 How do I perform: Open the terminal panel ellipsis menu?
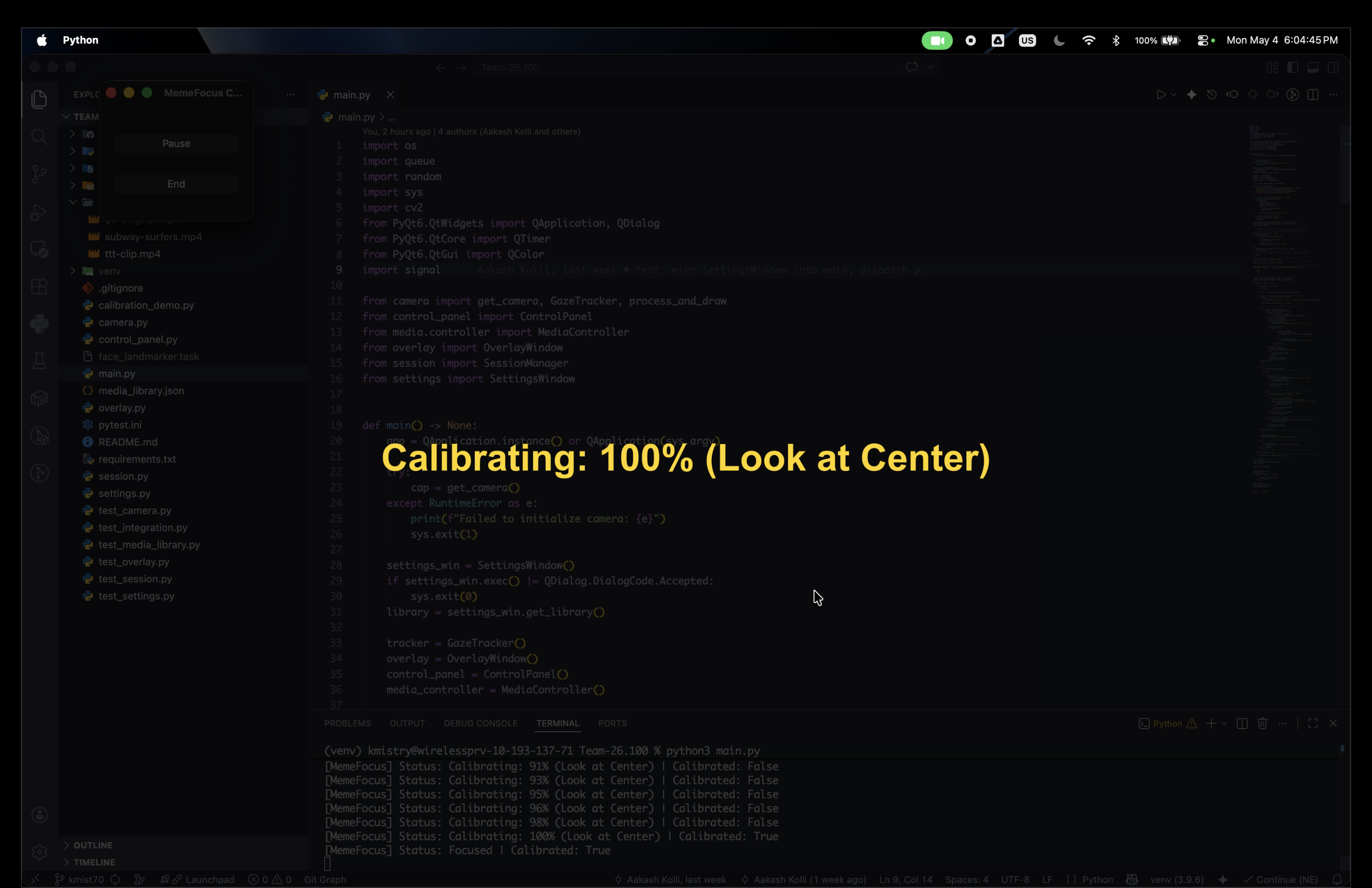coord(1282,723)
